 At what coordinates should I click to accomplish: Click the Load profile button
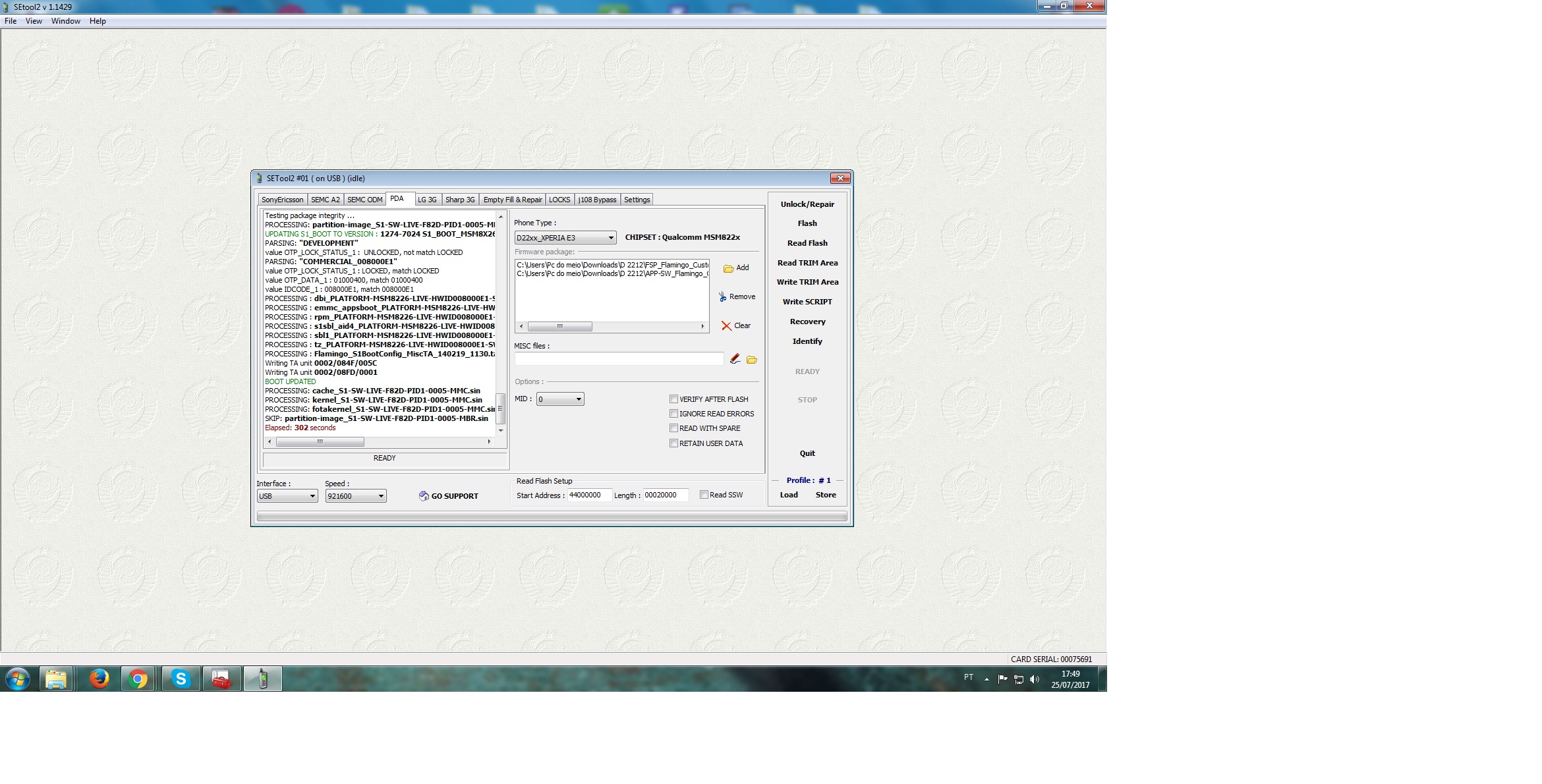click(x=789, y=495)
